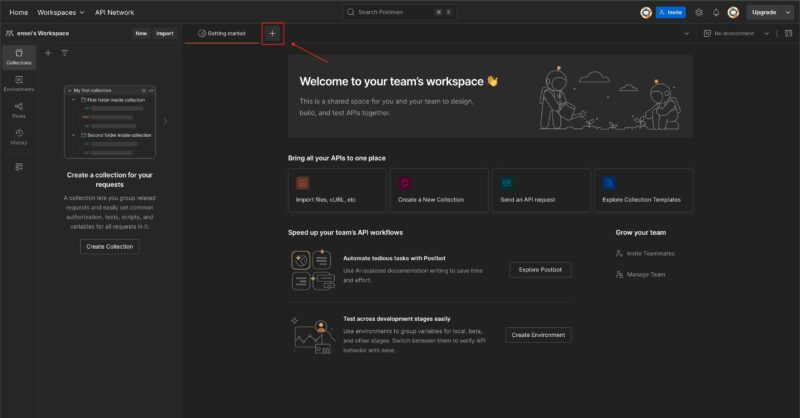
Task: Click the Automate tedious tasks with Postbot heading
Action: (x=394, y=258)
